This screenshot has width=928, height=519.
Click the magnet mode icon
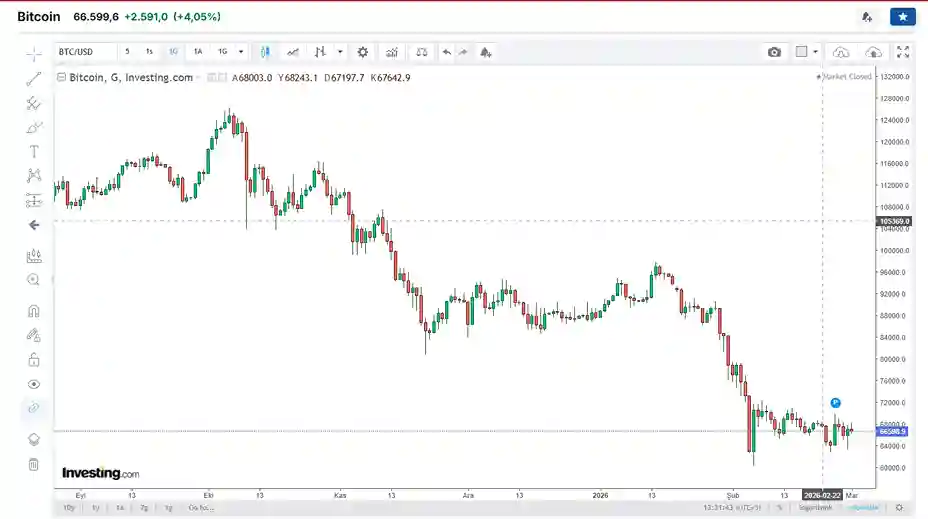34,311
